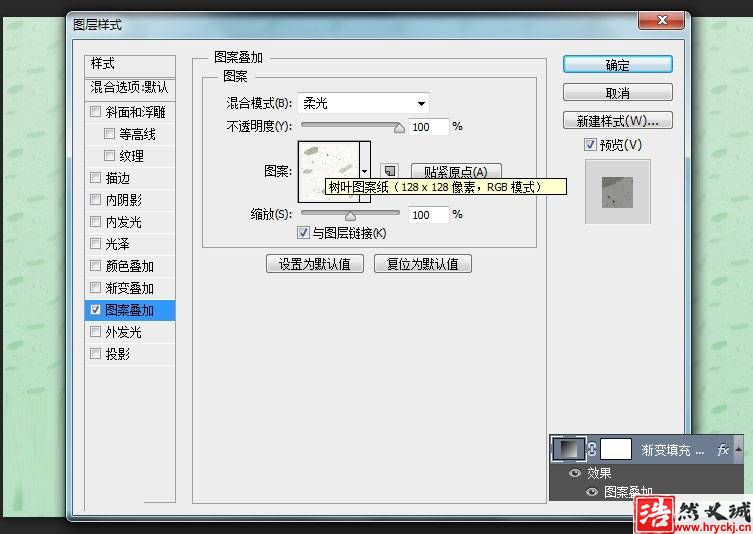Select the white layer mask thumbnail
Screen dimensions: 753x534
point(616,449)
